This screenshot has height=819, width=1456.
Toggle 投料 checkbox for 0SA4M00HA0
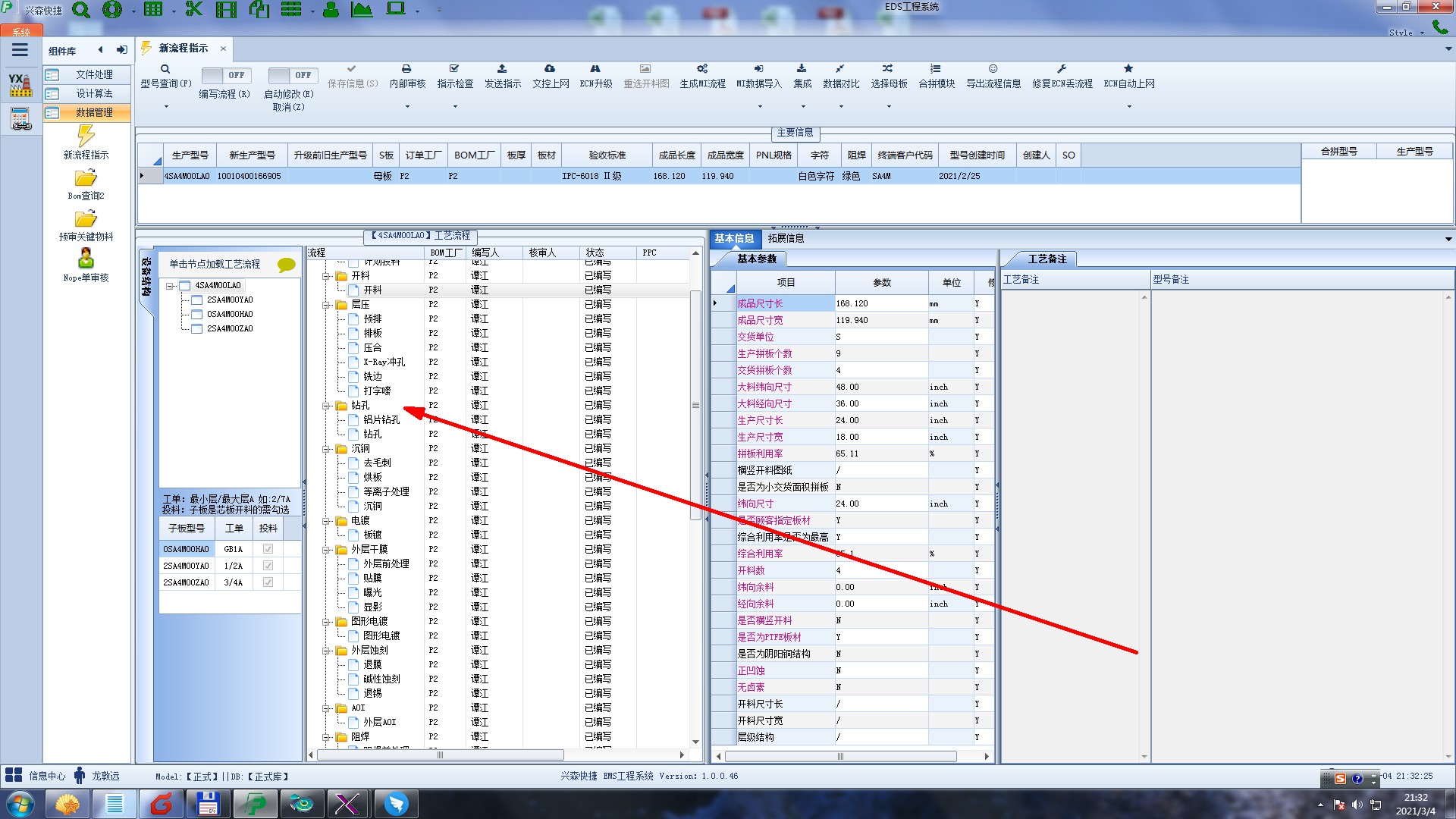pos(268,549)
